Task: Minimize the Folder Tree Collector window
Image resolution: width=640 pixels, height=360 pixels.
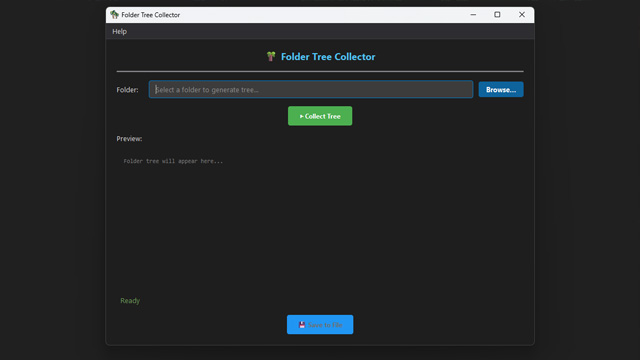Action: (473, 15)
